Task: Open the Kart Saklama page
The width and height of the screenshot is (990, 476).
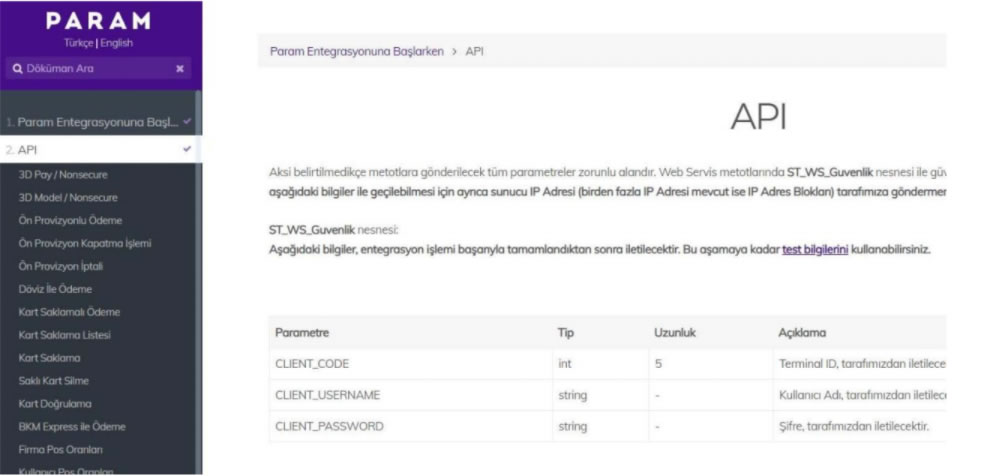Action: [50, 358]
